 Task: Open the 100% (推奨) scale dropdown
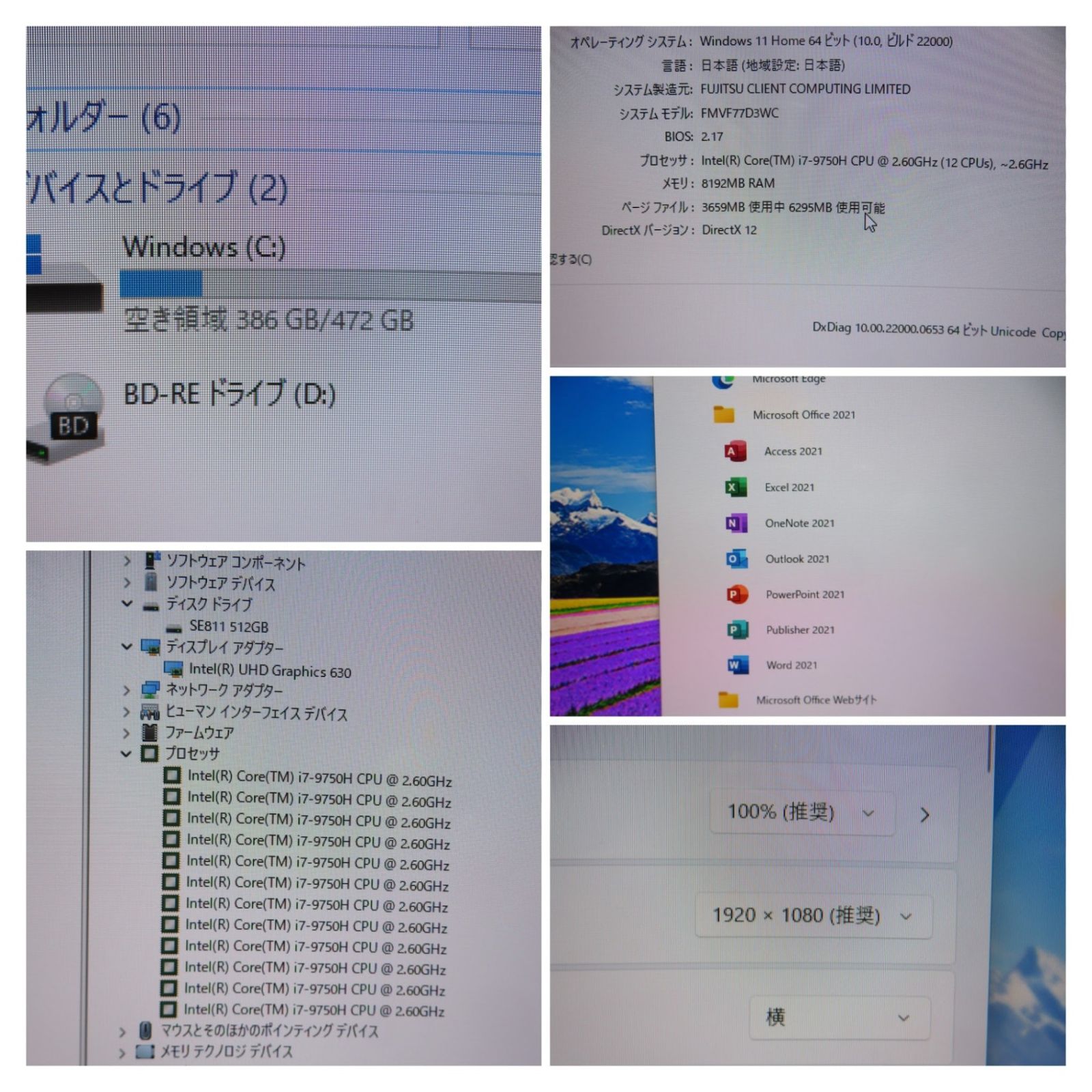point(802,812)
